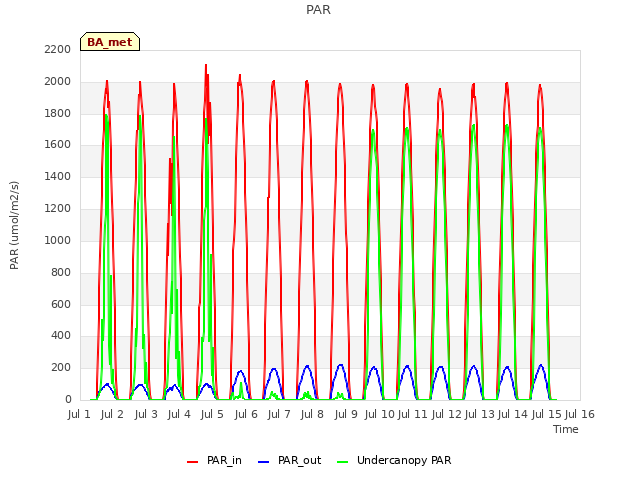Click the 800 y-axis value
The width and height of the screenshot is (640, 480).
61,272
